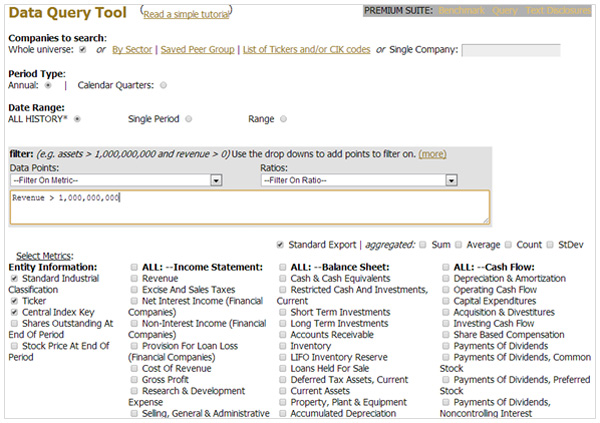Click the By Sector link
Screen dimensions: 600x423
[x=132, y=49]
